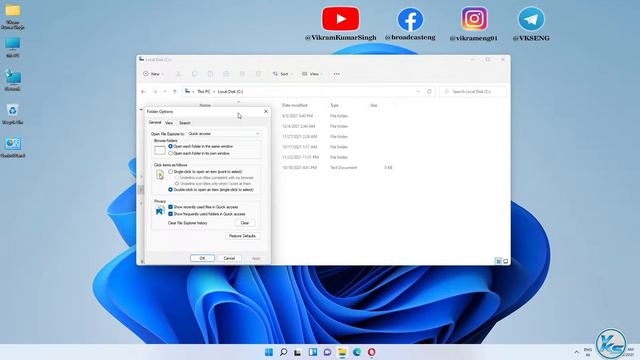The height and width of the screenshot is (360, 640).
Task: Click the Rename icon in Explorer toolbar
Action: 226,74
